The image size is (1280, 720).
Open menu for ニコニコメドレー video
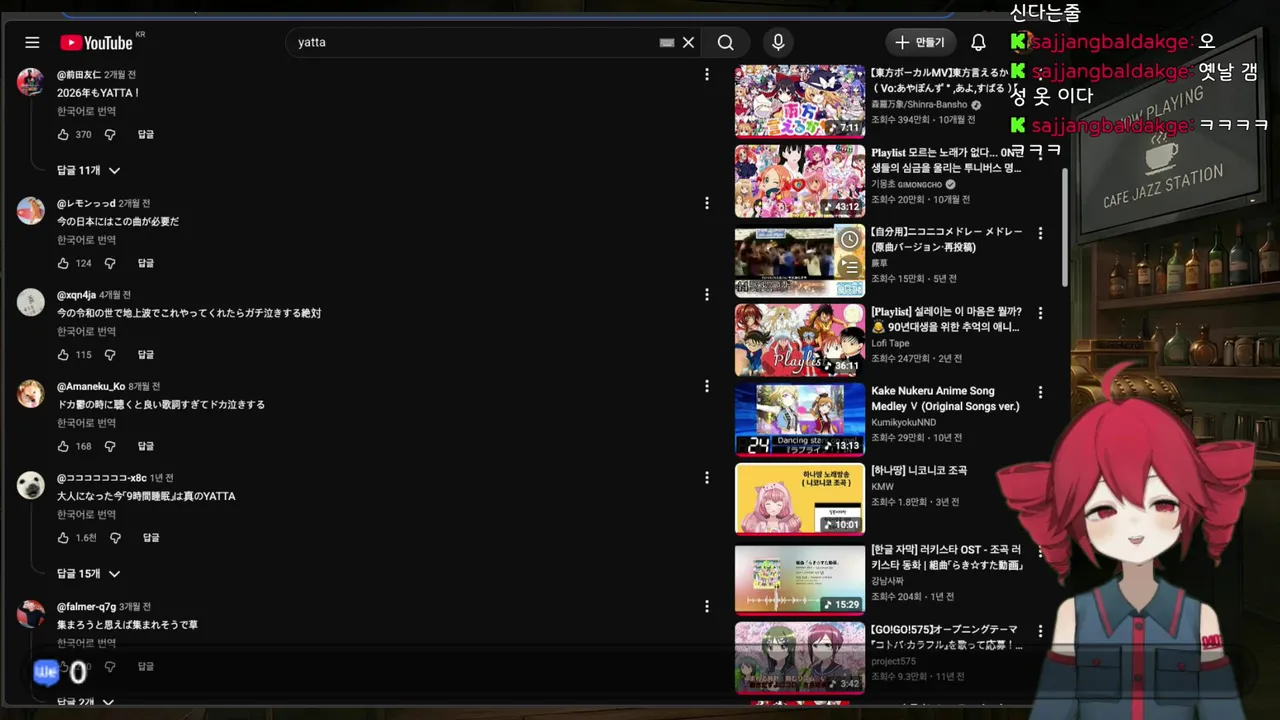[x=1040, y=233]
